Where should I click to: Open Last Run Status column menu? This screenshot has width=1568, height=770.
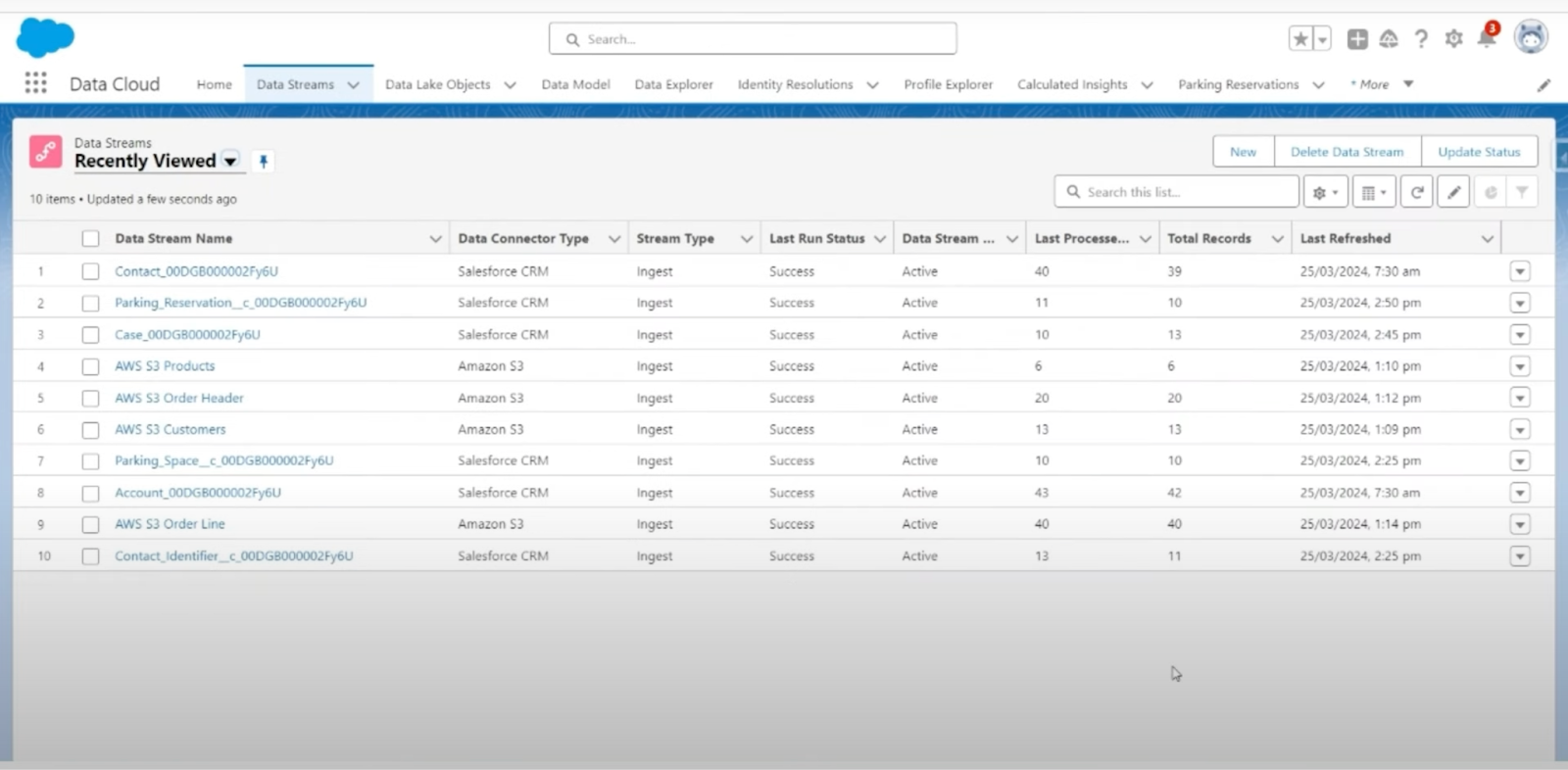pos(880,239)
